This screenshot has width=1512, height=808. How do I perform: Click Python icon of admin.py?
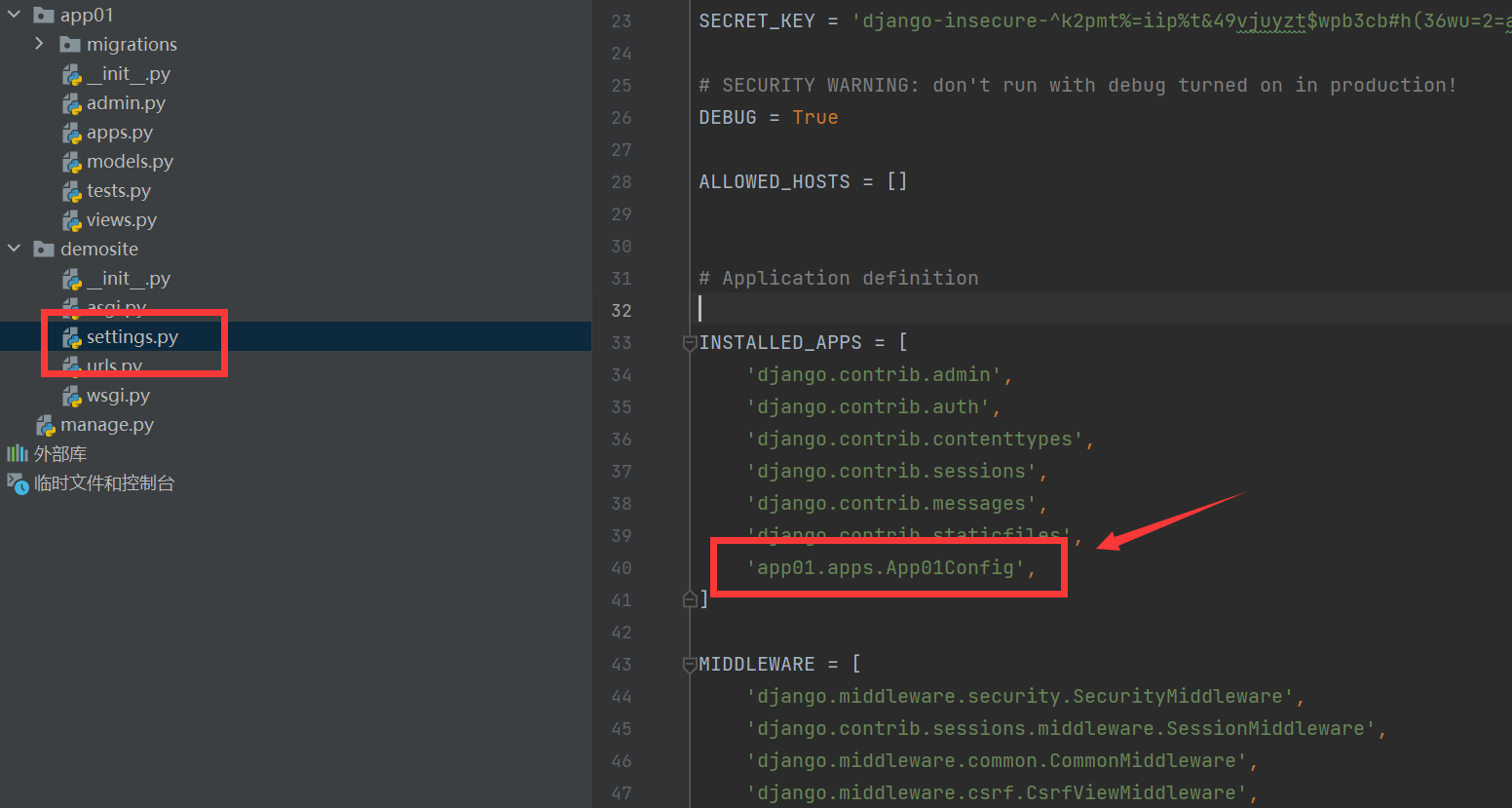point(72,103)
